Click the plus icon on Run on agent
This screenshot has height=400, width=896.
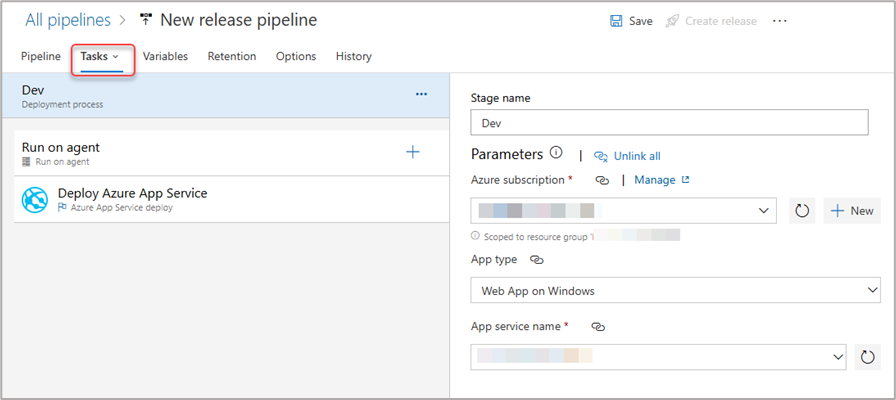(412, 152)
